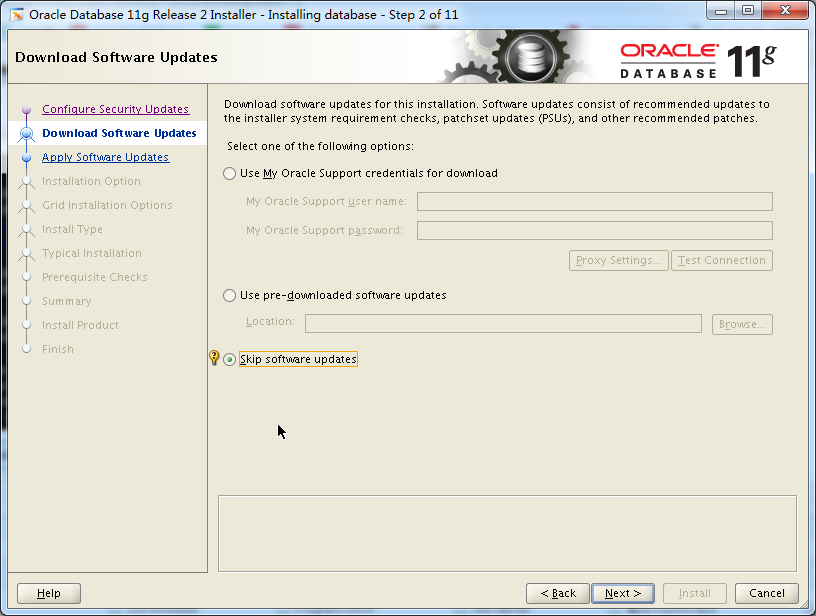Click Typical Installation step
Image resolution: width=816 pixels, height=616 pixels.
(92, 253)
